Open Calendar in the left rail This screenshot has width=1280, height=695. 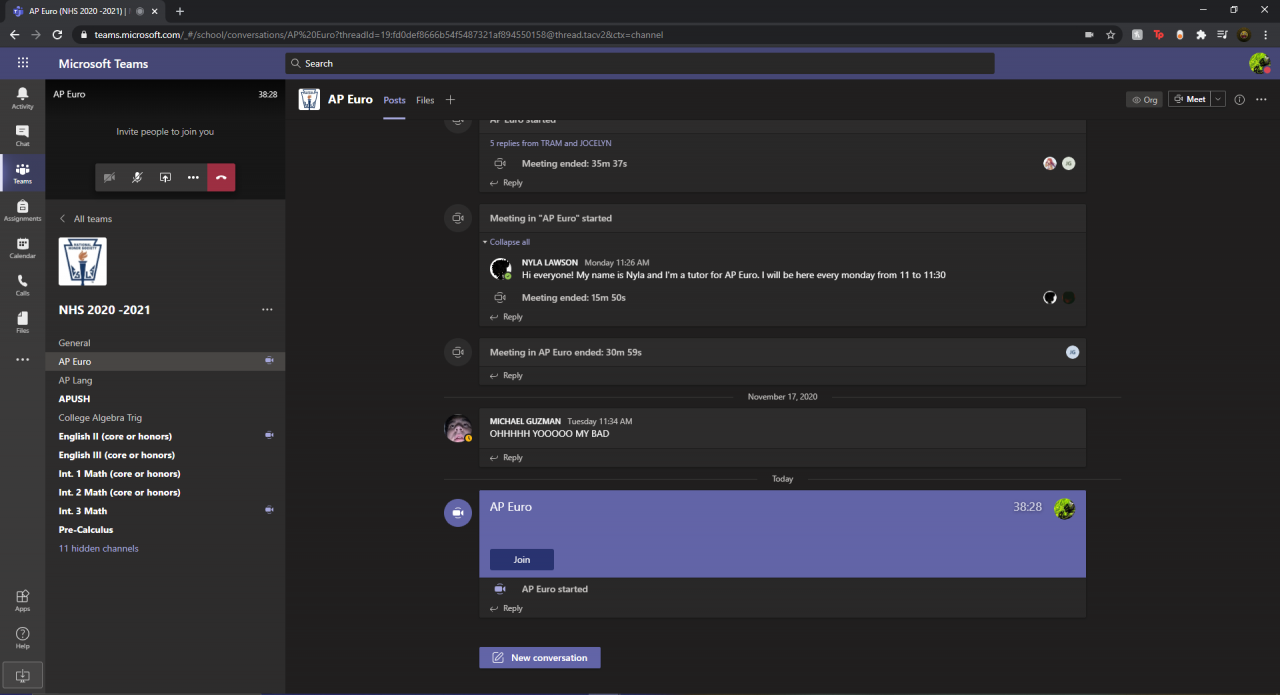pos(22,248)
